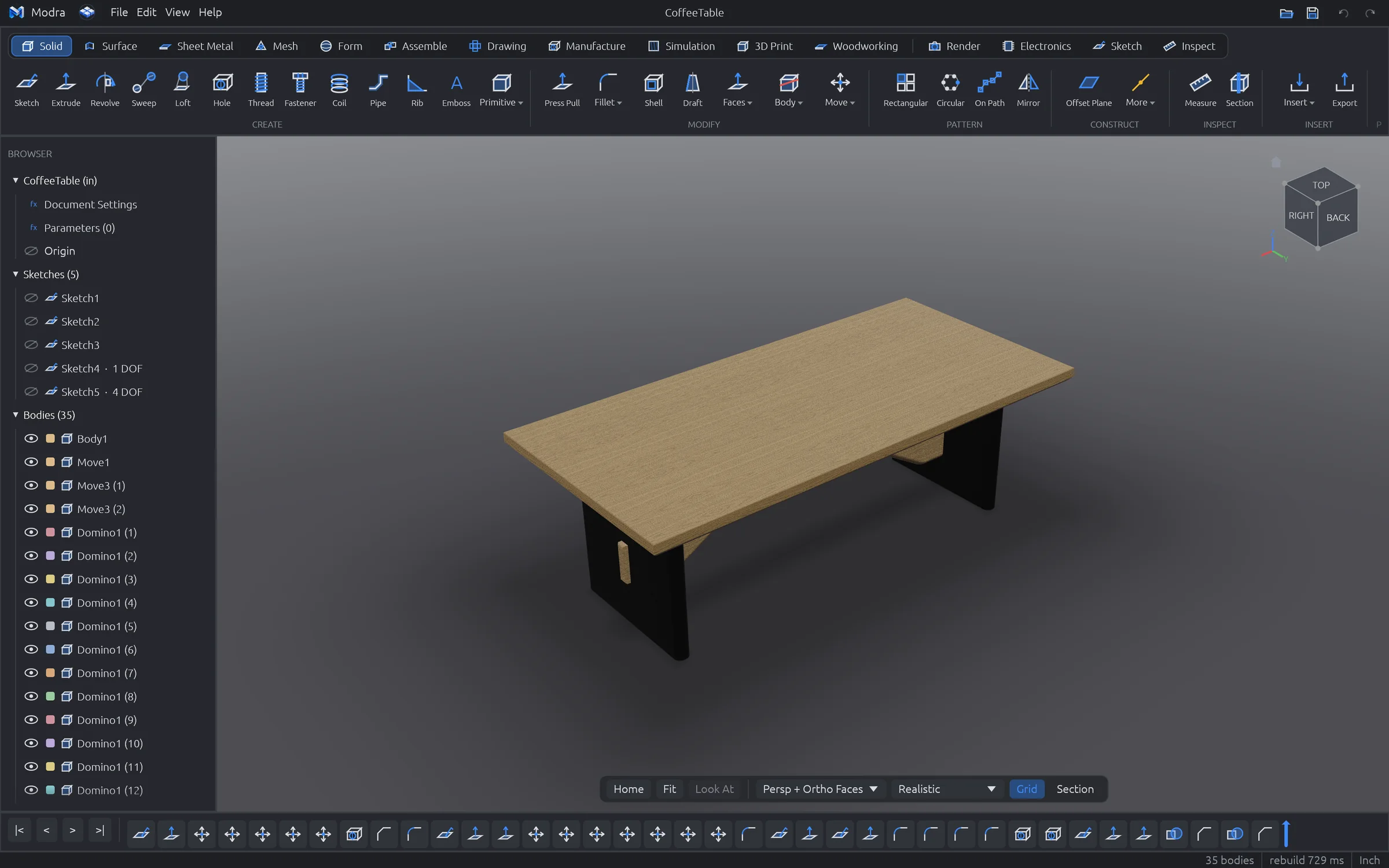Open the Persp + Ortho Faces dropdown
1389x868 pixels.
[x=820, y=789]
